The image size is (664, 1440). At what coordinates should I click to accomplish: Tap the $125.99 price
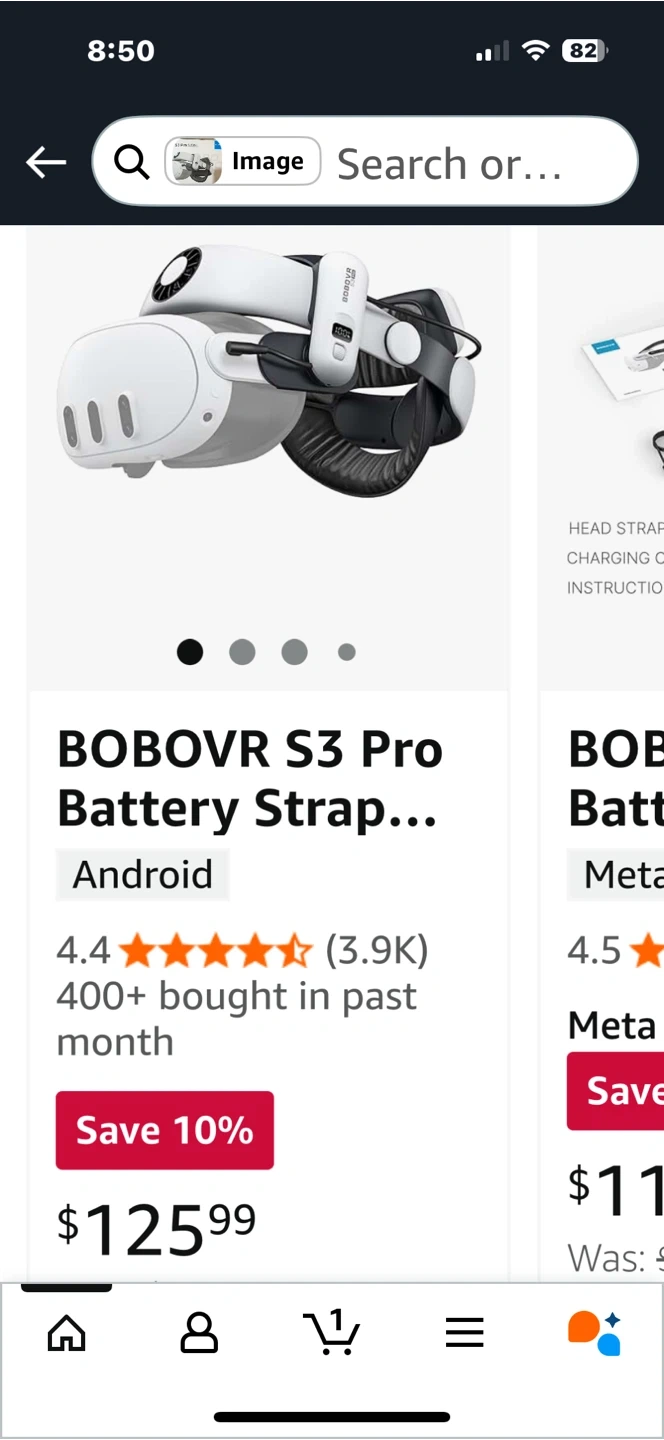157,1227
